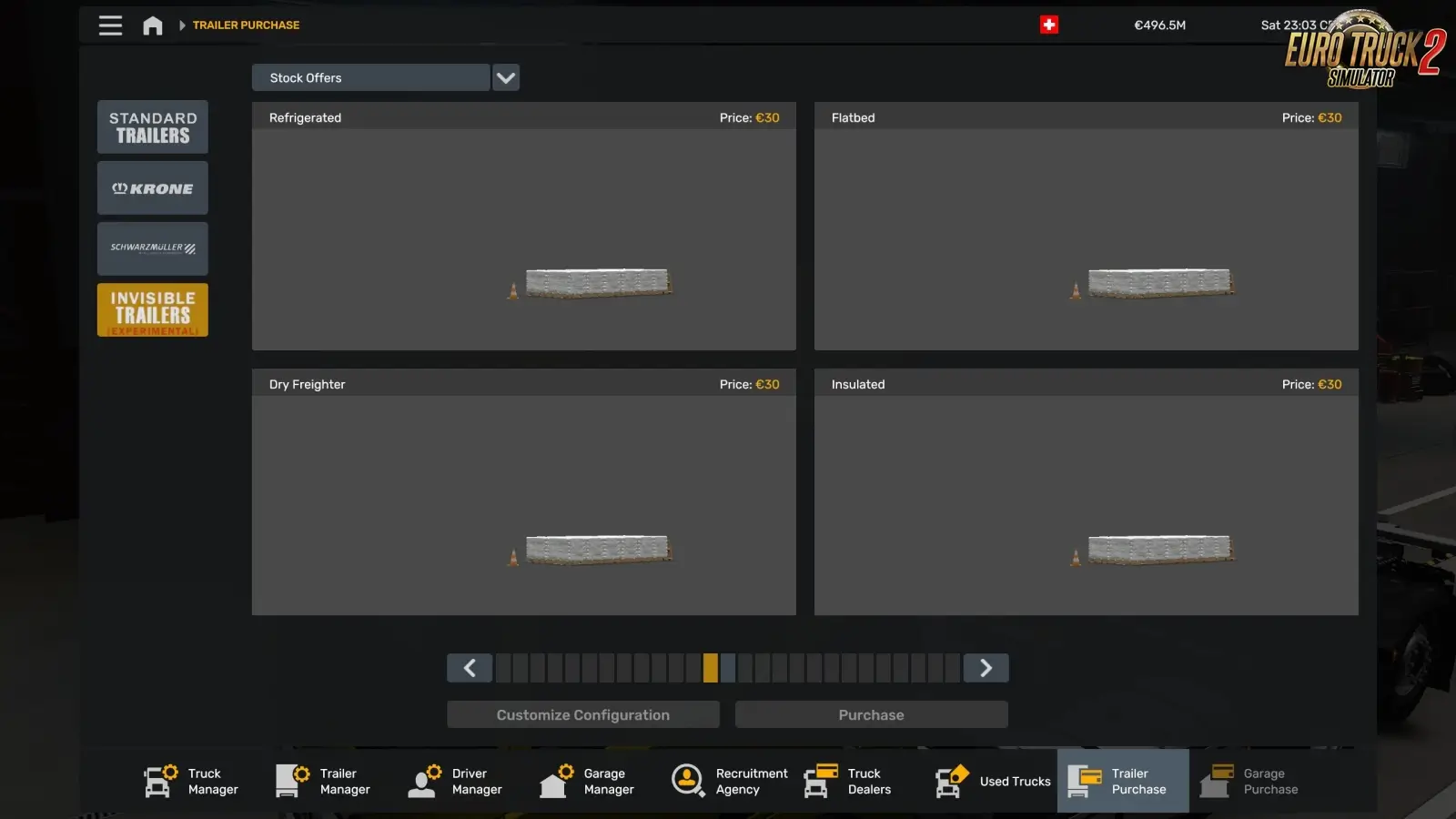Image resolution: width=1456 pixels, height=819 pixels.
Task: Select the Refrigerated trailer offer thumbnail
Action: coord(524,238)
